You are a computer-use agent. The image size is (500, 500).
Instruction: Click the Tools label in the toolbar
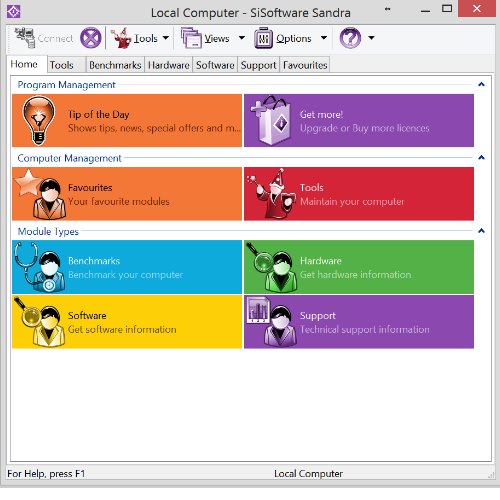pyautogui.click(x=146, y=39)
